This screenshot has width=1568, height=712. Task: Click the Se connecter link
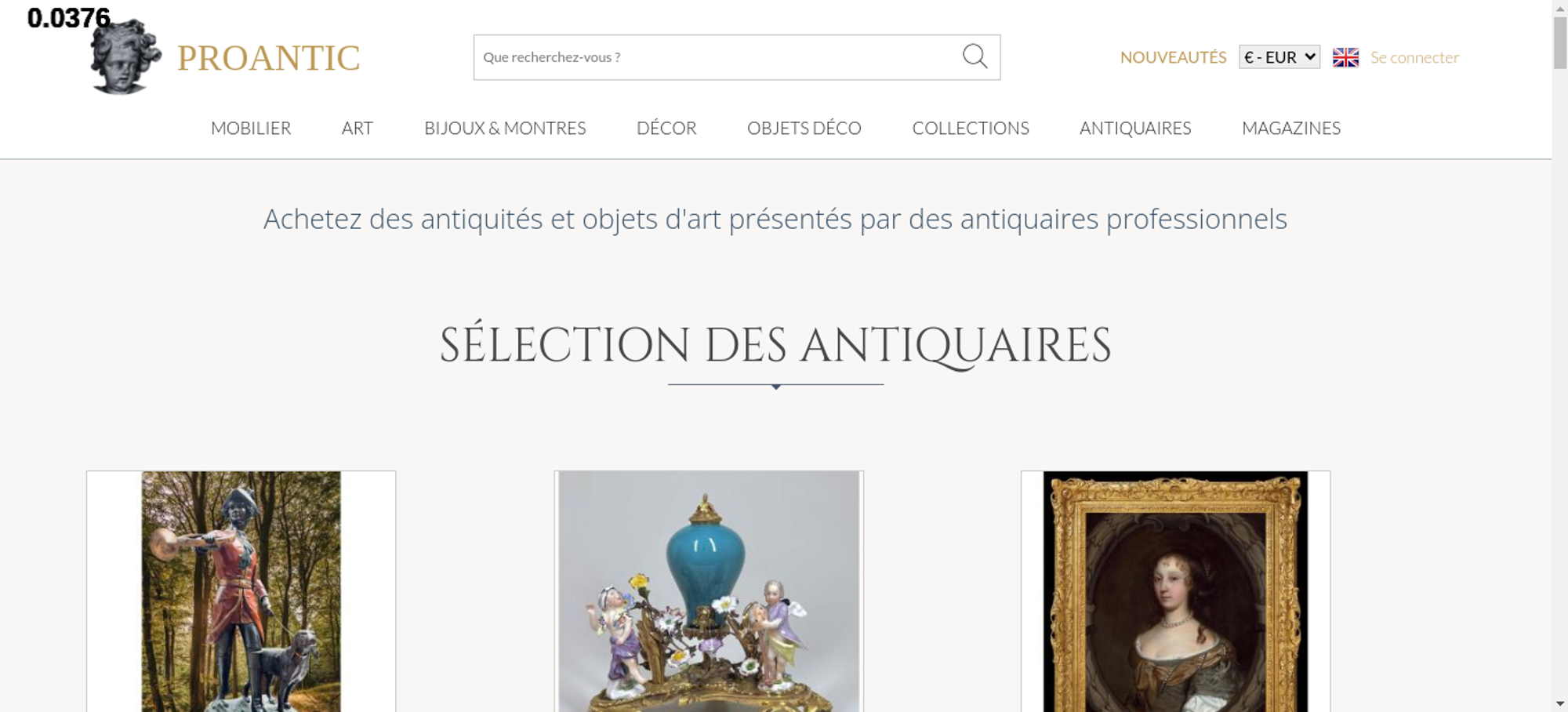point(1414,57)
